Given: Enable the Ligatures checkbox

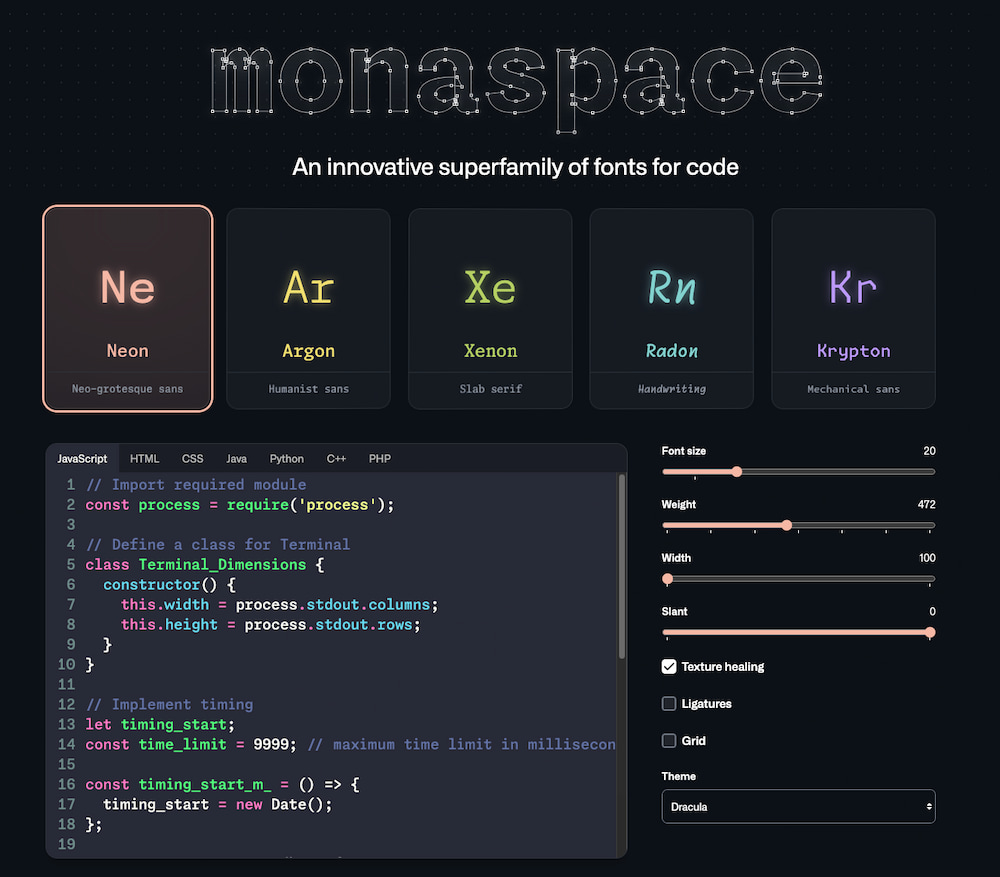Looking at the screenshot, I should tap(669, 704).
